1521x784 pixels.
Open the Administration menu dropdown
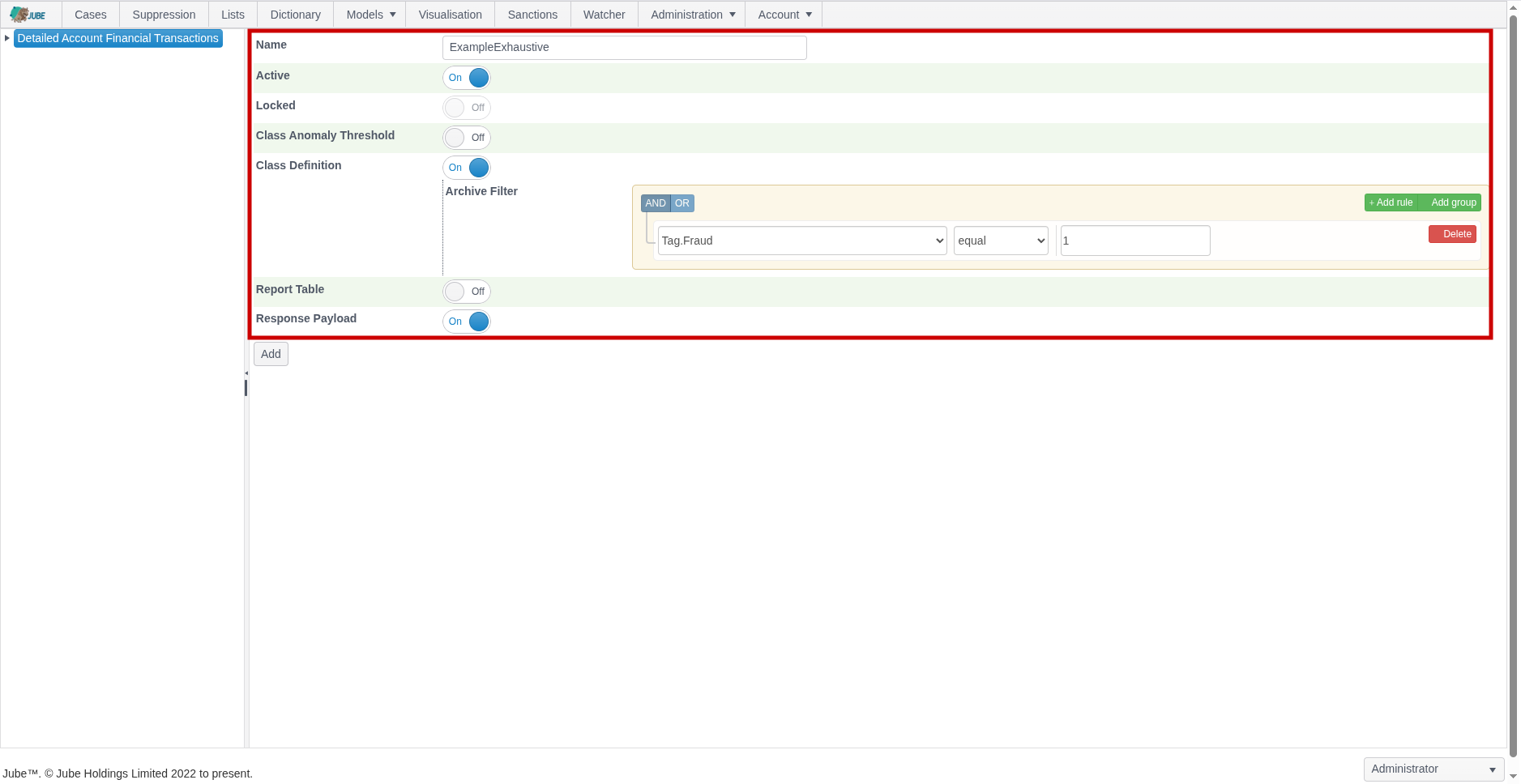click(x=692, y=15)
